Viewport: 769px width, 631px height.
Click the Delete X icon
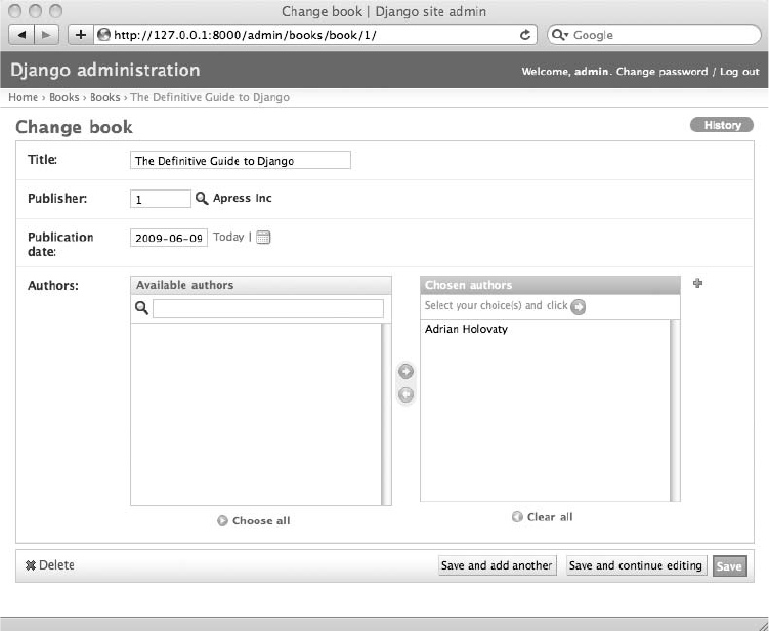[30, 565]
